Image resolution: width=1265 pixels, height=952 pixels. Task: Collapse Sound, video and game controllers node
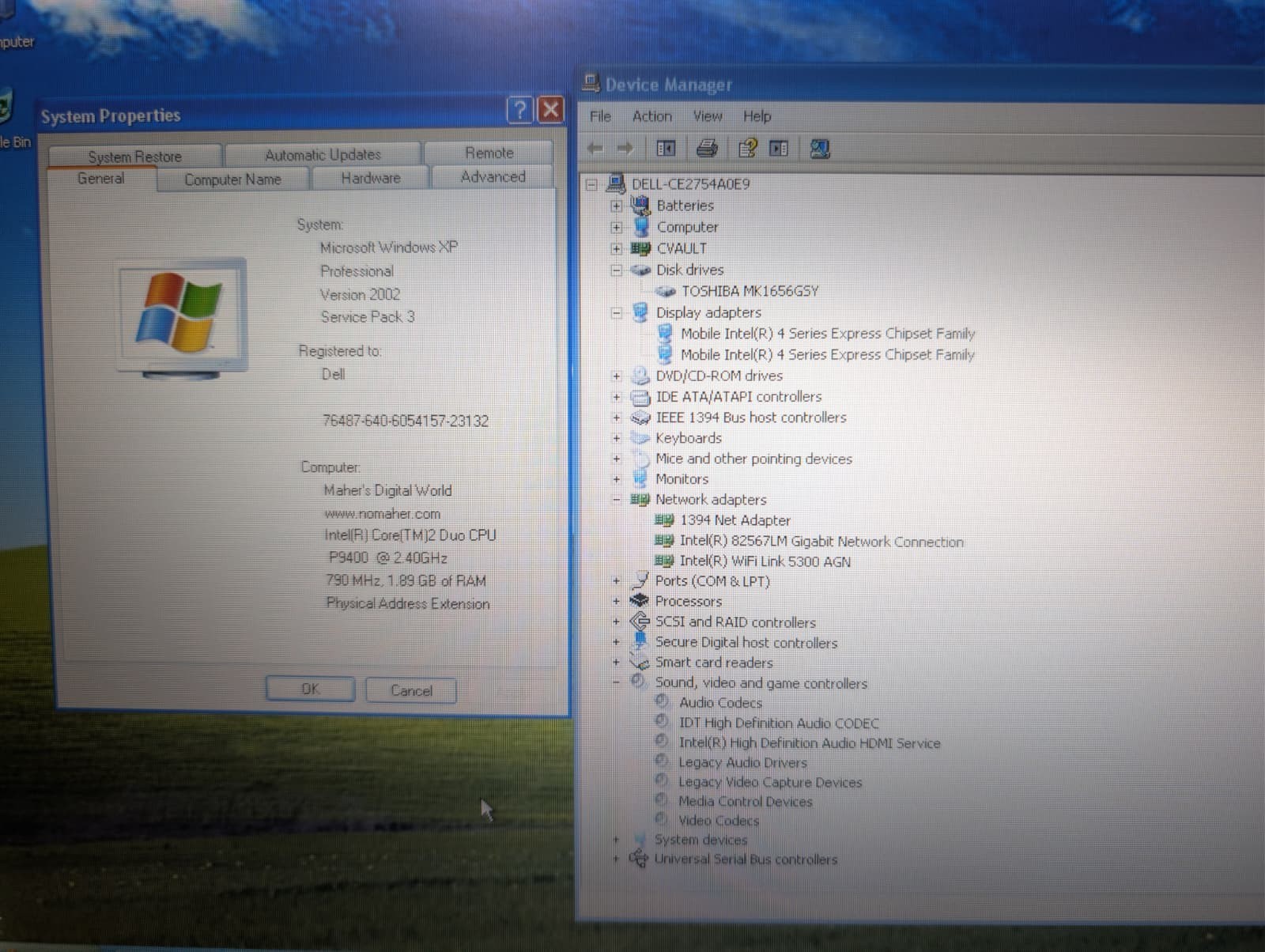pos(616,682)
